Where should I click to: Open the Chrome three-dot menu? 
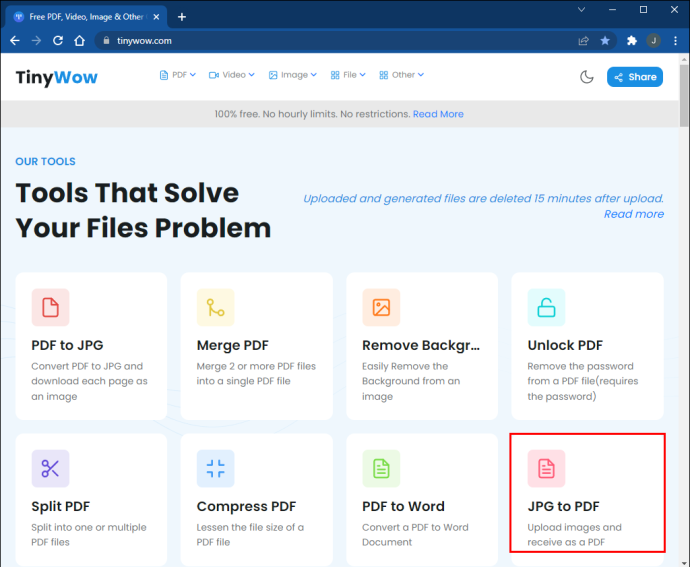tap(675, 41)
